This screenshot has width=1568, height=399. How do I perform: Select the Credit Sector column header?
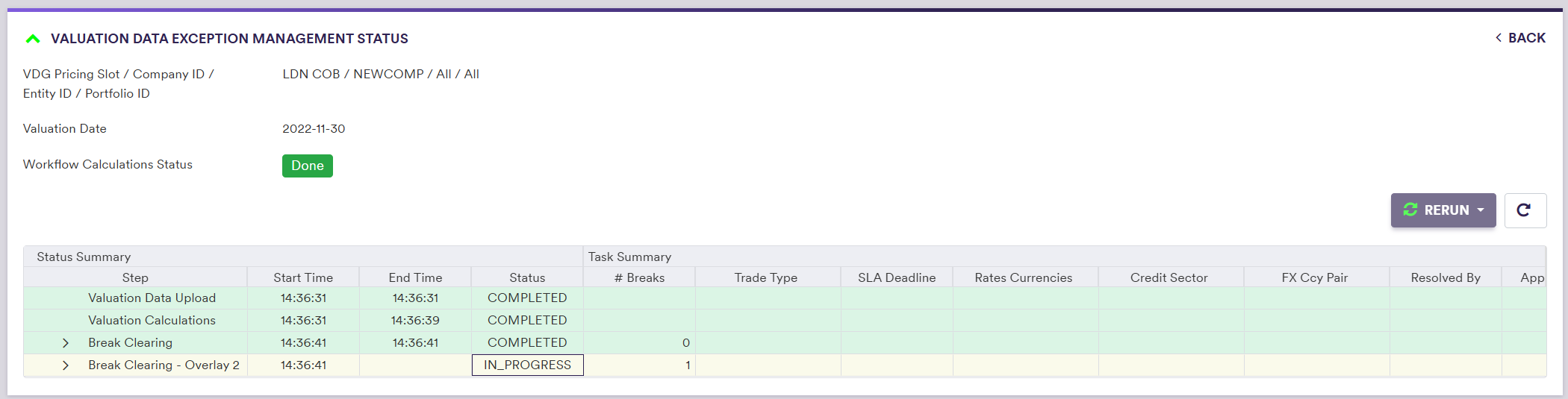1169,277
